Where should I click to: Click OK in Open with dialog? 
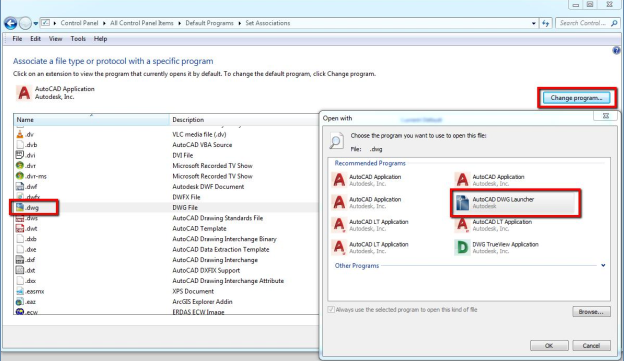click(x=549, y=345)
